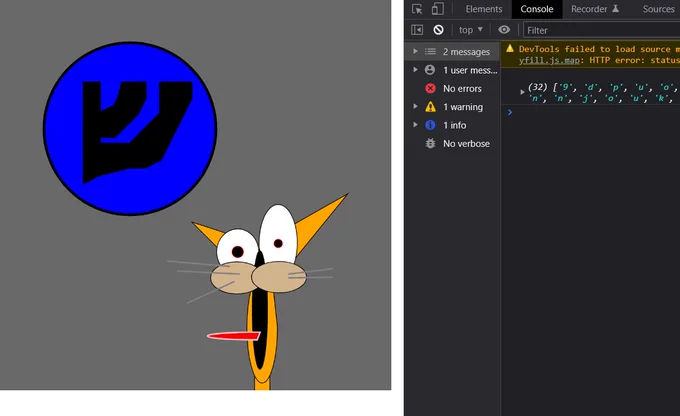
Task: Select the 2 messages sidebar row
Action: pyautogui.click(x=452, y=51)
